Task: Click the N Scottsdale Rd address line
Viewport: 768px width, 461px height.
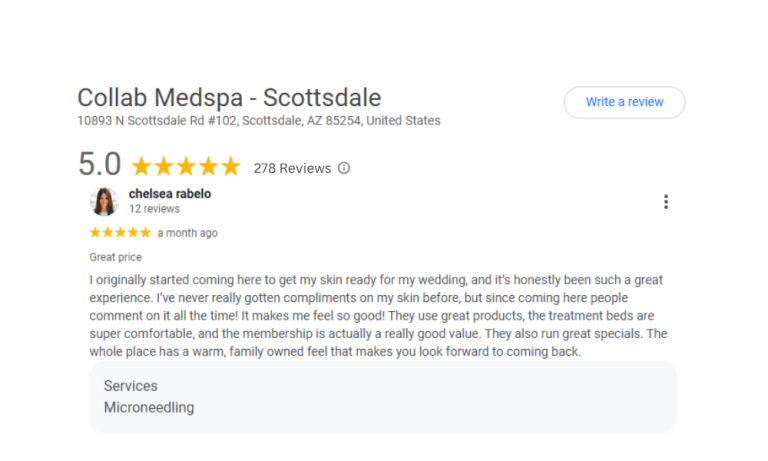Action: pos(259,121)
